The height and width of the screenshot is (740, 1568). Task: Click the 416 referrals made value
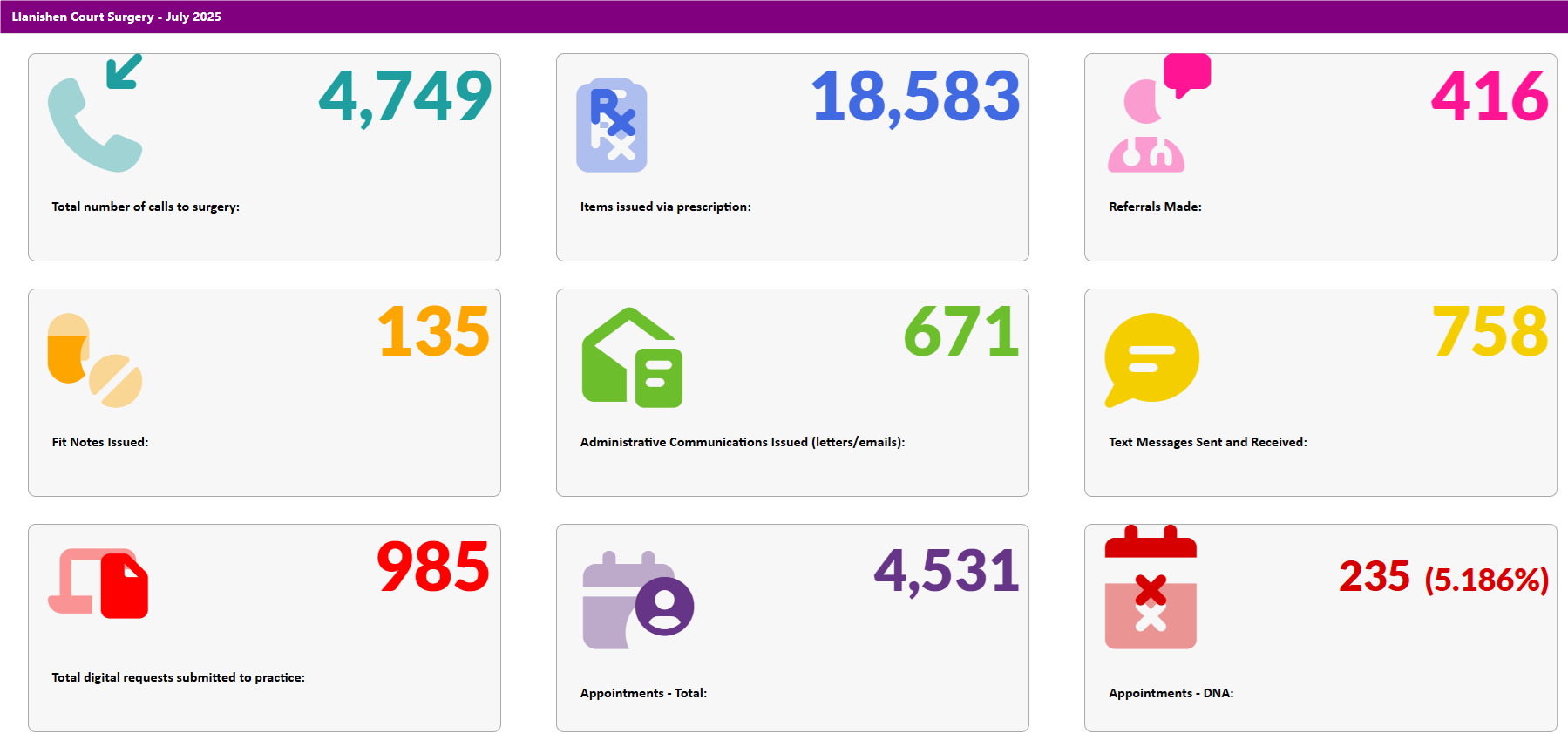1490,97
